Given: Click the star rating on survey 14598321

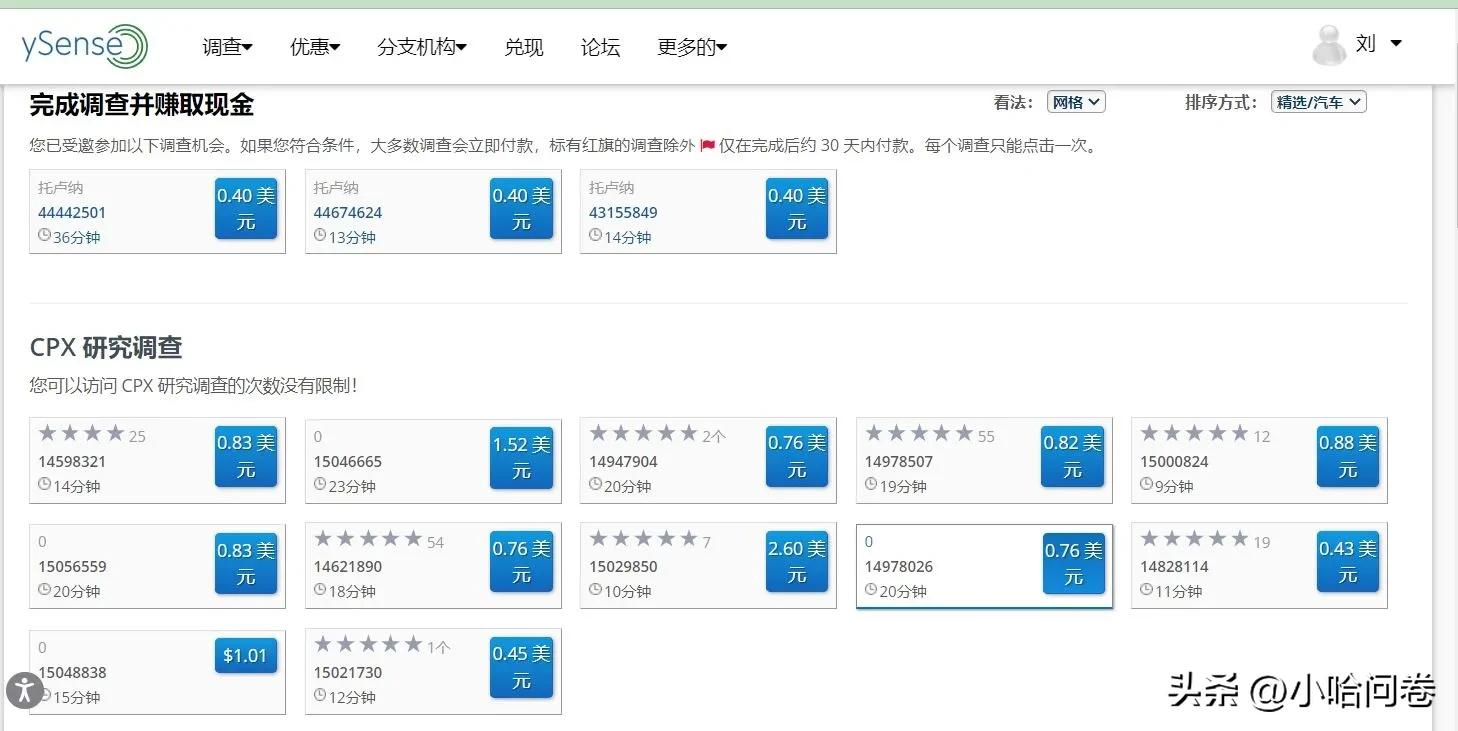Looking at the screenshot, I should pos(80,435).
